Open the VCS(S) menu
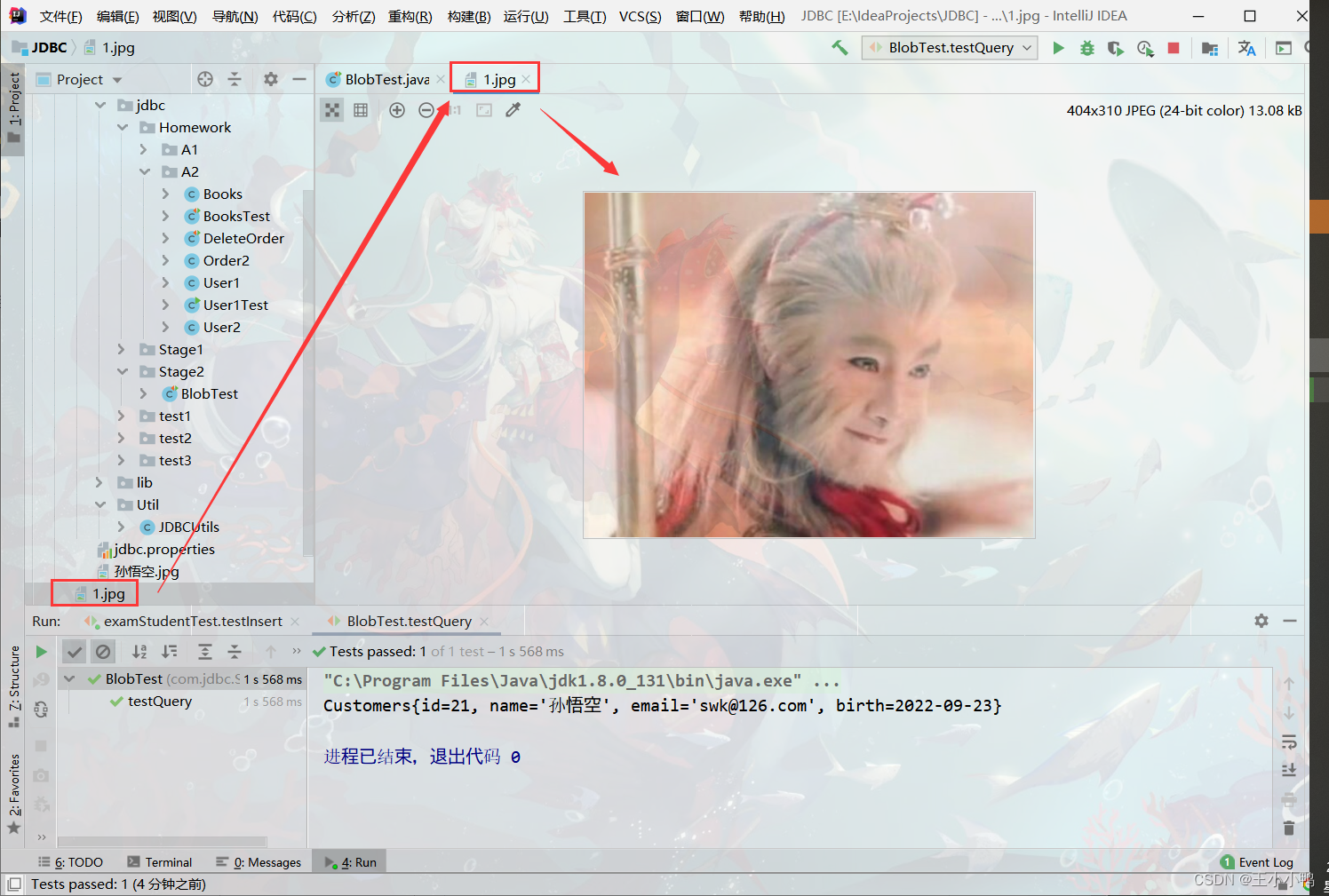The width and height of the screenshot is (1329, 896). coord(640,16)
